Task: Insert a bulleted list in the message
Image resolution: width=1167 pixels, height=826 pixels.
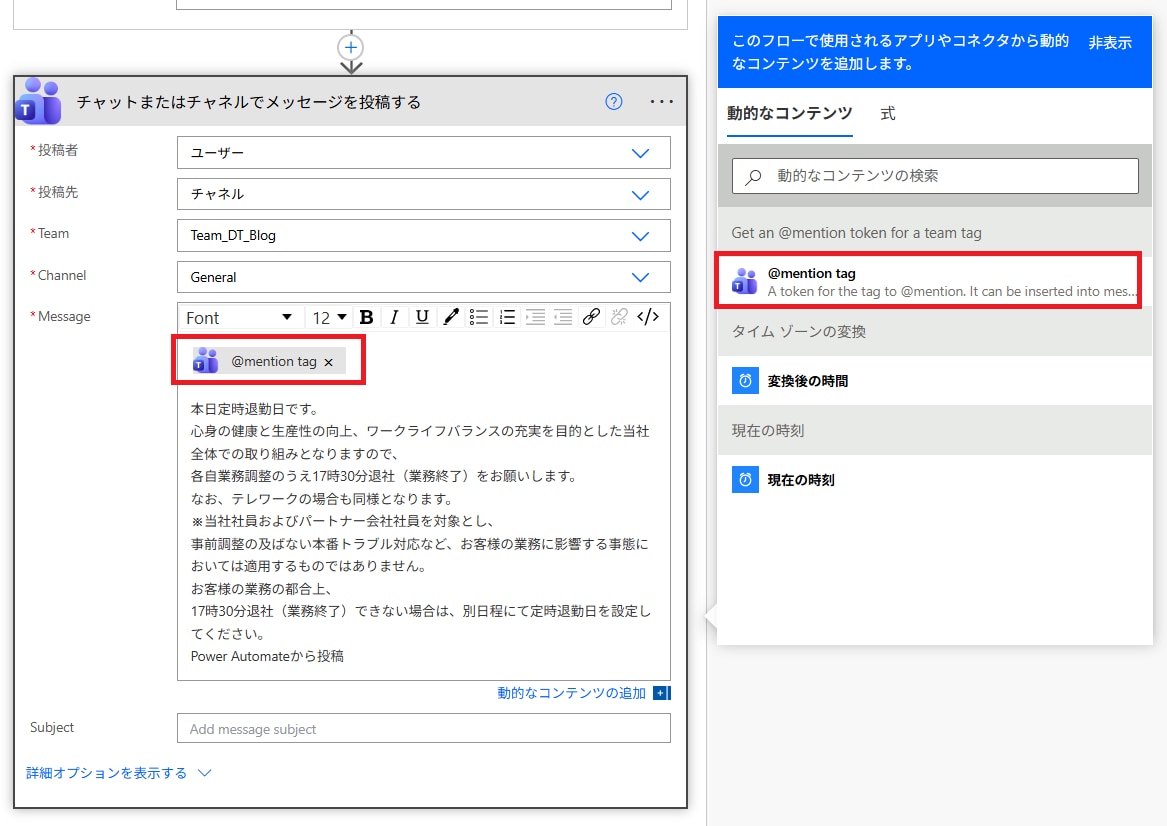Action: pyautogui.click(x=479, y=317)
